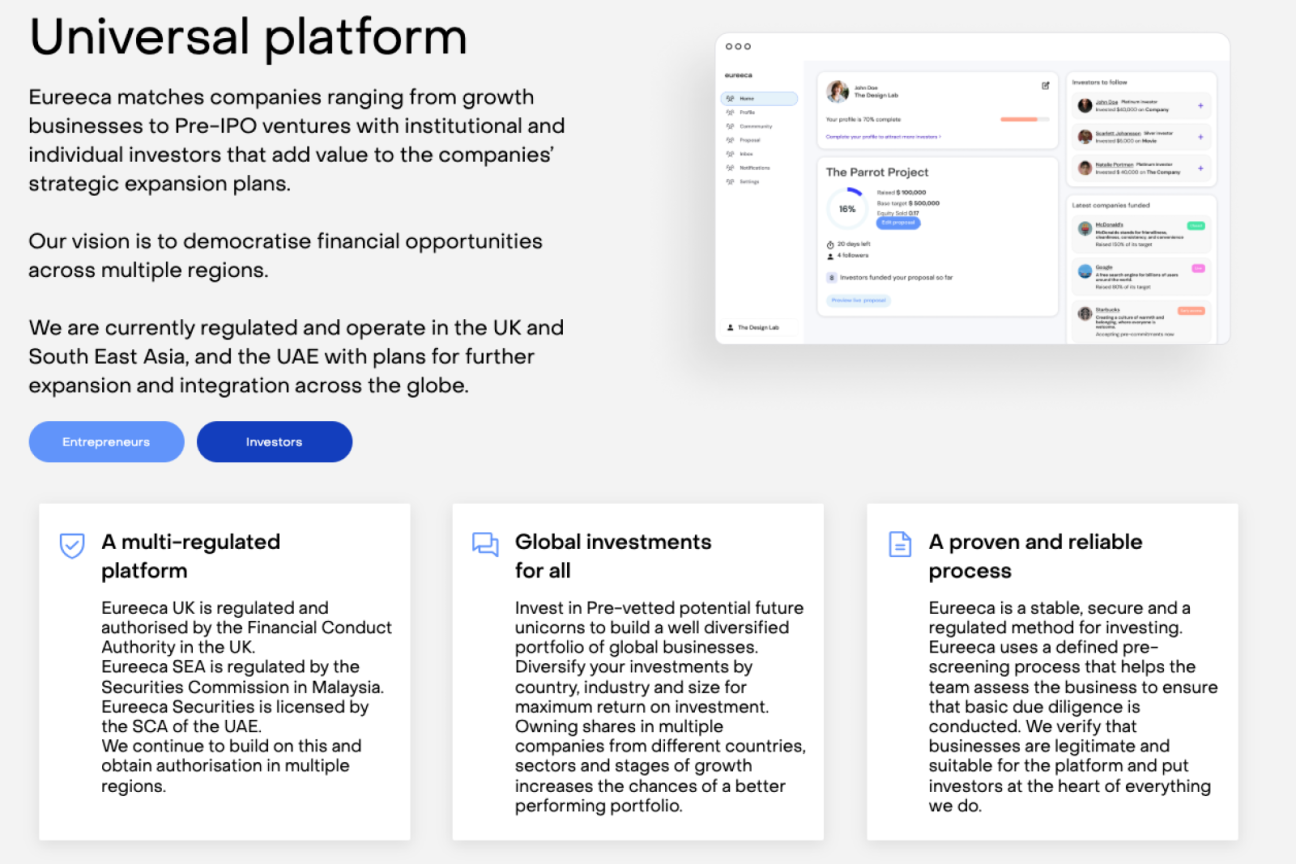
Task: Follow John Doe using the plus icon
Action: point(1200,106)
